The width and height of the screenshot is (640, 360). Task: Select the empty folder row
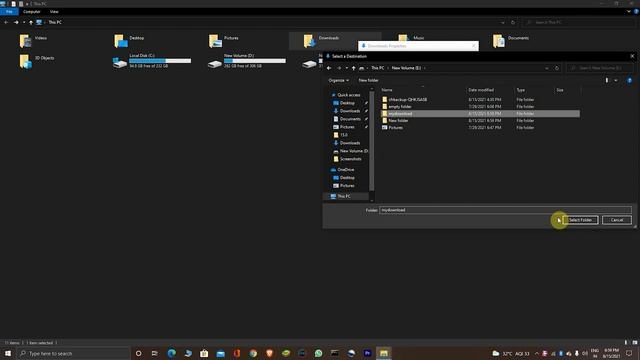[x=480, y=107]
